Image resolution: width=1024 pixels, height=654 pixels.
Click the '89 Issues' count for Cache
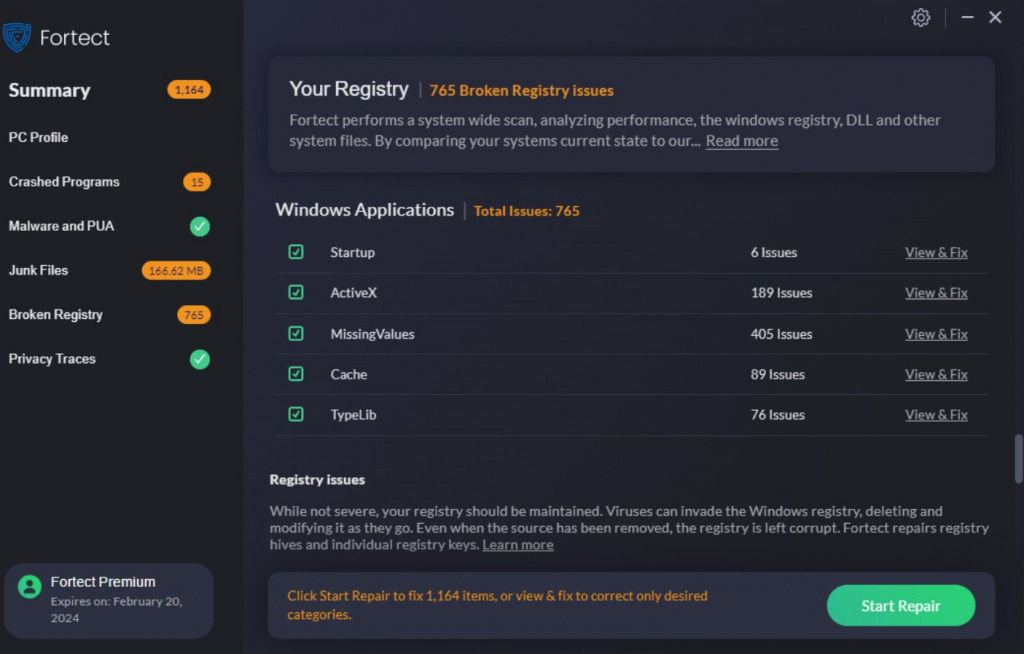coord(778,374)
